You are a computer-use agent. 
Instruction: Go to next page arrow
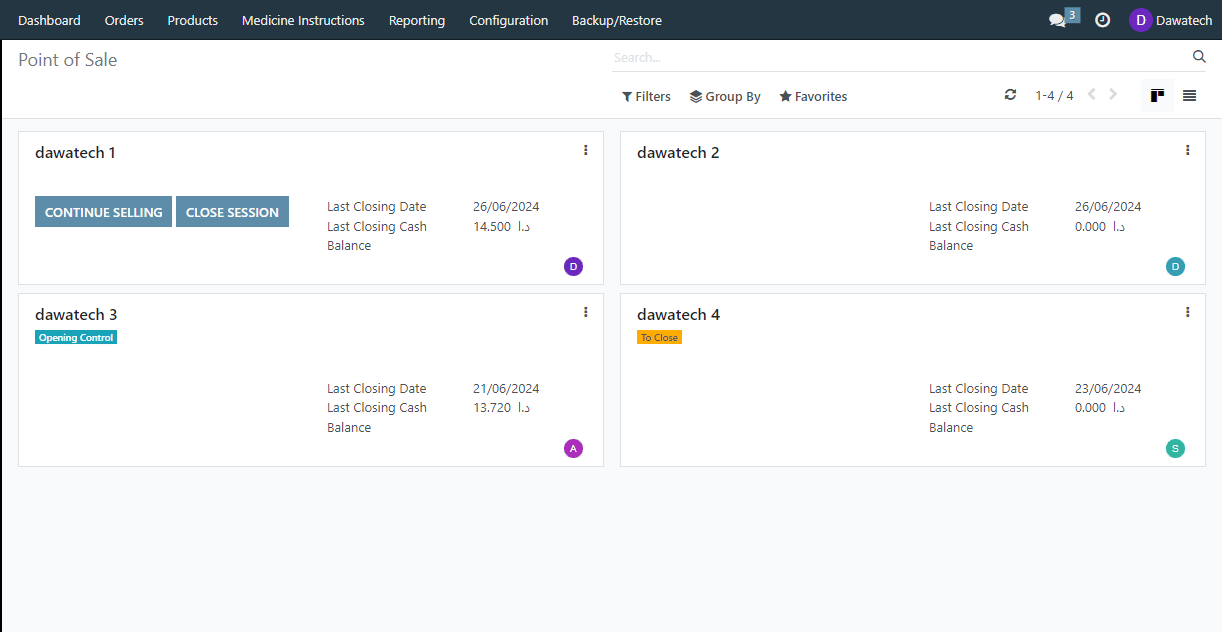[x=1113, y=95]
